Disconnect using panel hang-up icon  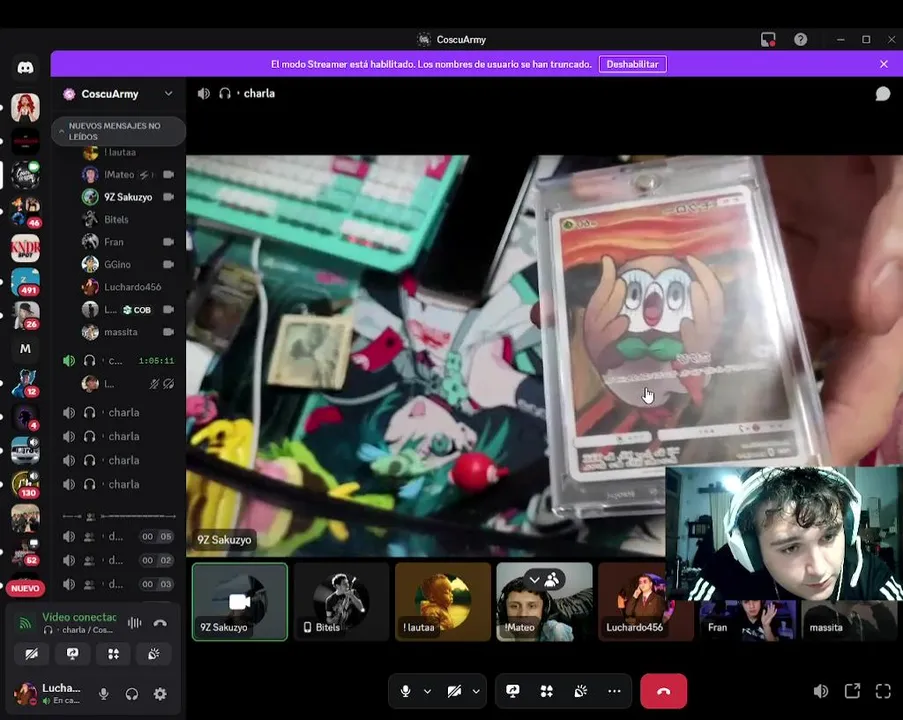click(160, 623)
